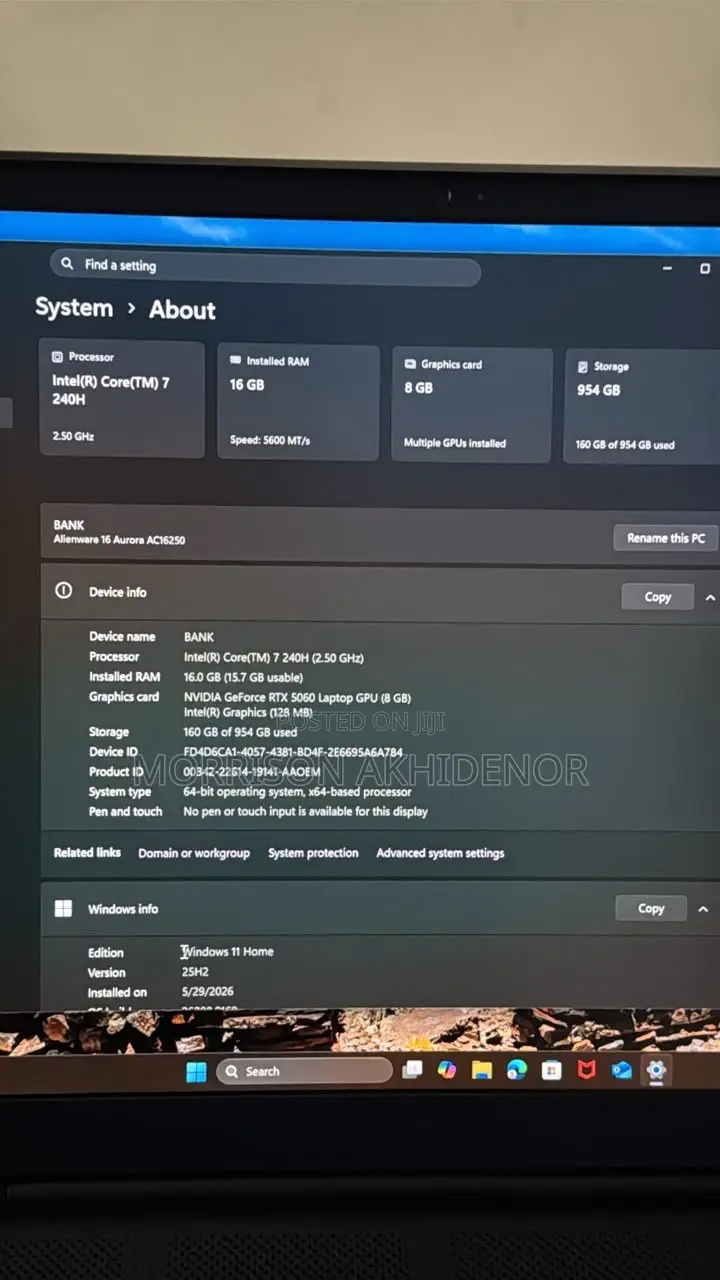Viewport: 720px width, 1280px height.
Task: Click the Device info circle icon
Action: coord(64,591)
